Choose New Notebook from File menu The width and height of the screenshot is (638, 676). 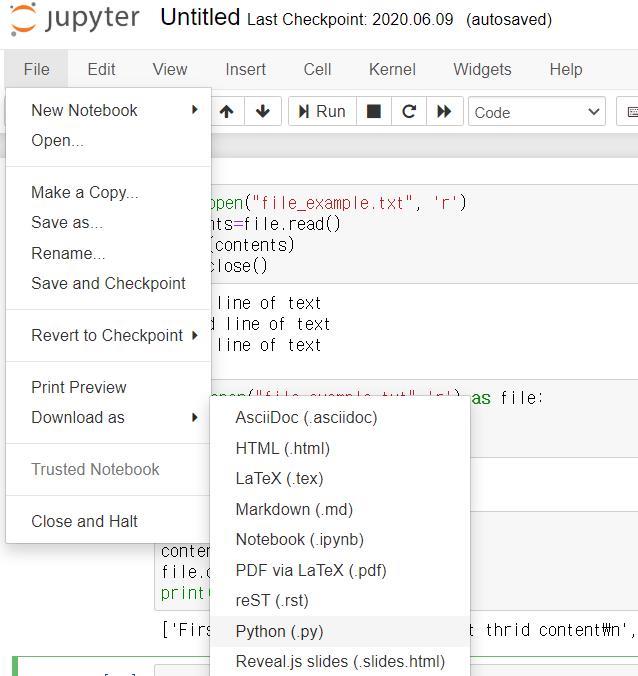(108, 110)
